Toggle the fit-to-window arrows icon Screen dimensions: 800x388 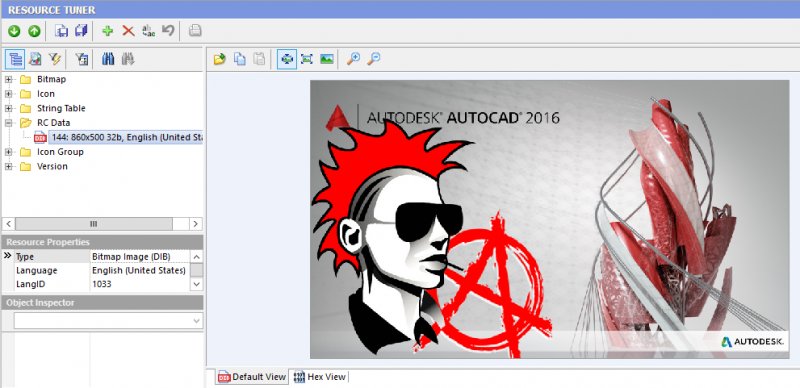(287, 59)
